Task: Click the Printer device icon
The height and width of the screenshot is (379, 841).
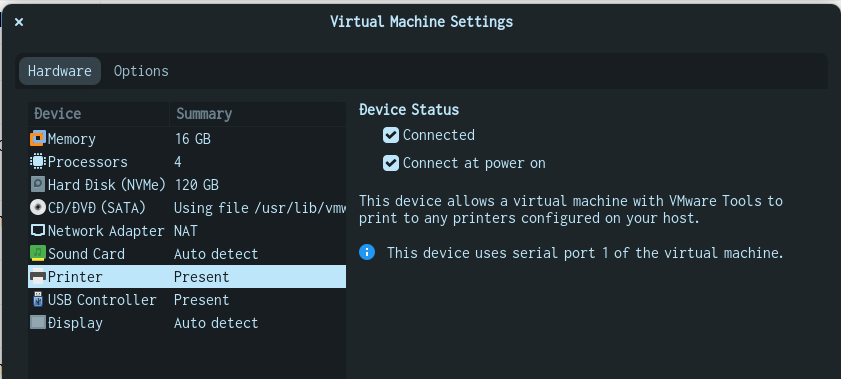Action: coord(38,277)
